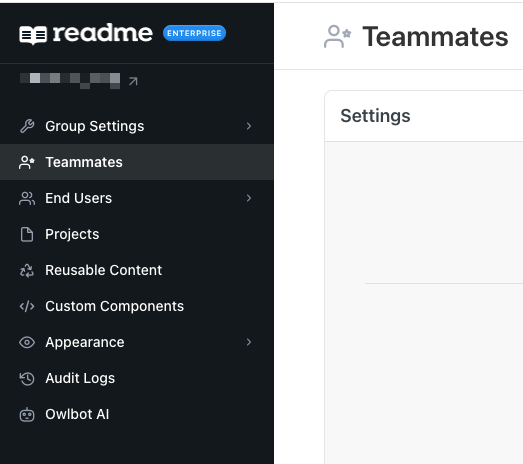Click the Projects file icon
Image resolution: width=523 pixels, height=464 pixels.
pos(27,234)
